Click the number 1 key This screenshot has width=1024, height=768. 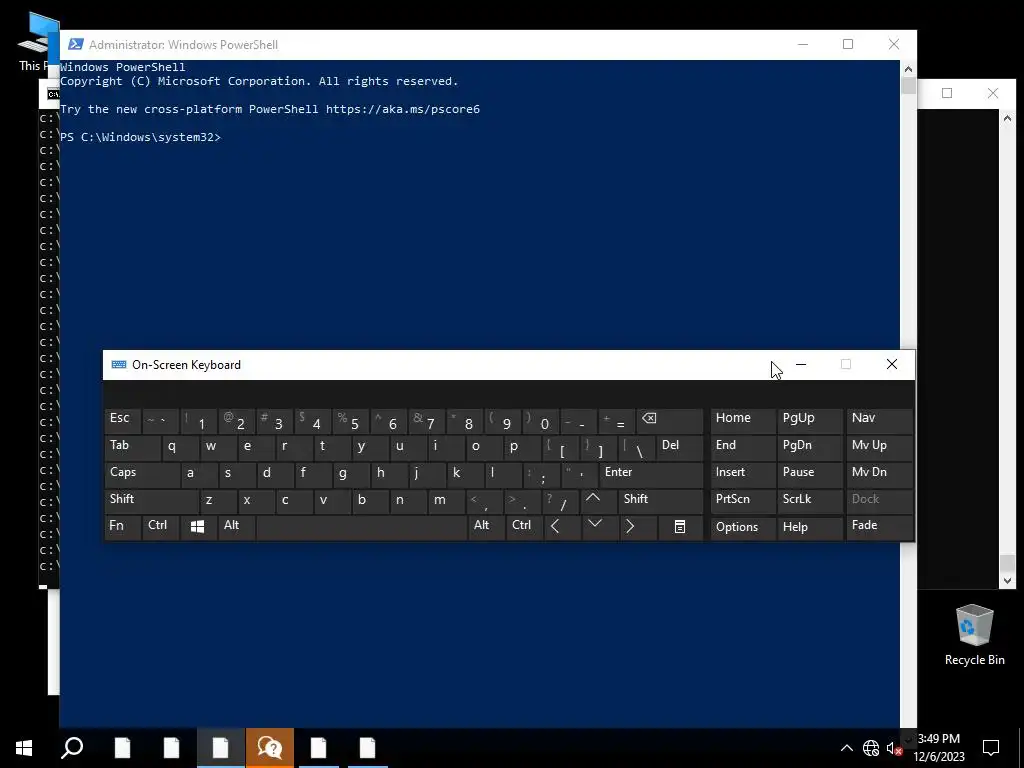coord(198,421)
